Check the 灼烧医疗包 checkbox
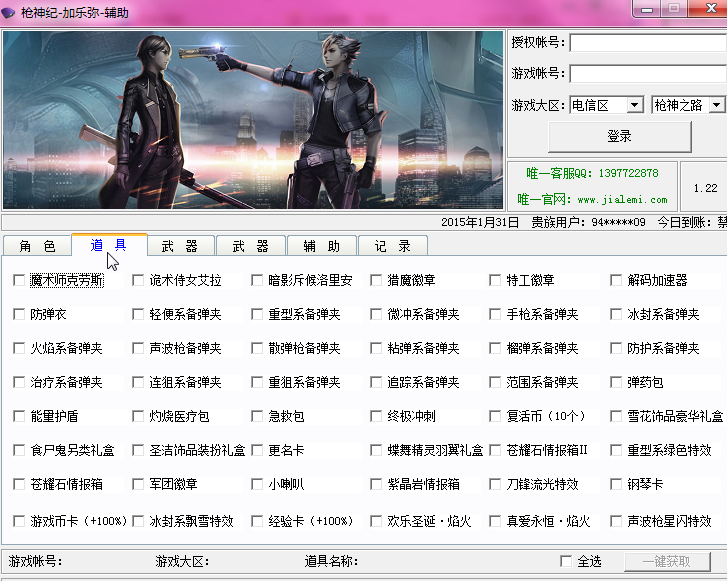This screenshot has width=727, height=581. click(138, 416)
